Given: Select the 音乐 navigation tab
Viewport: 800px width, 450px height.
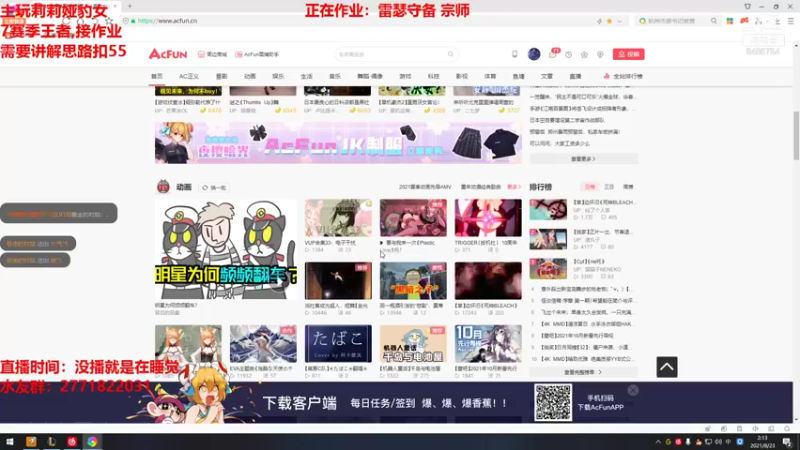Looking at the screenshot, I should point(335,76).
